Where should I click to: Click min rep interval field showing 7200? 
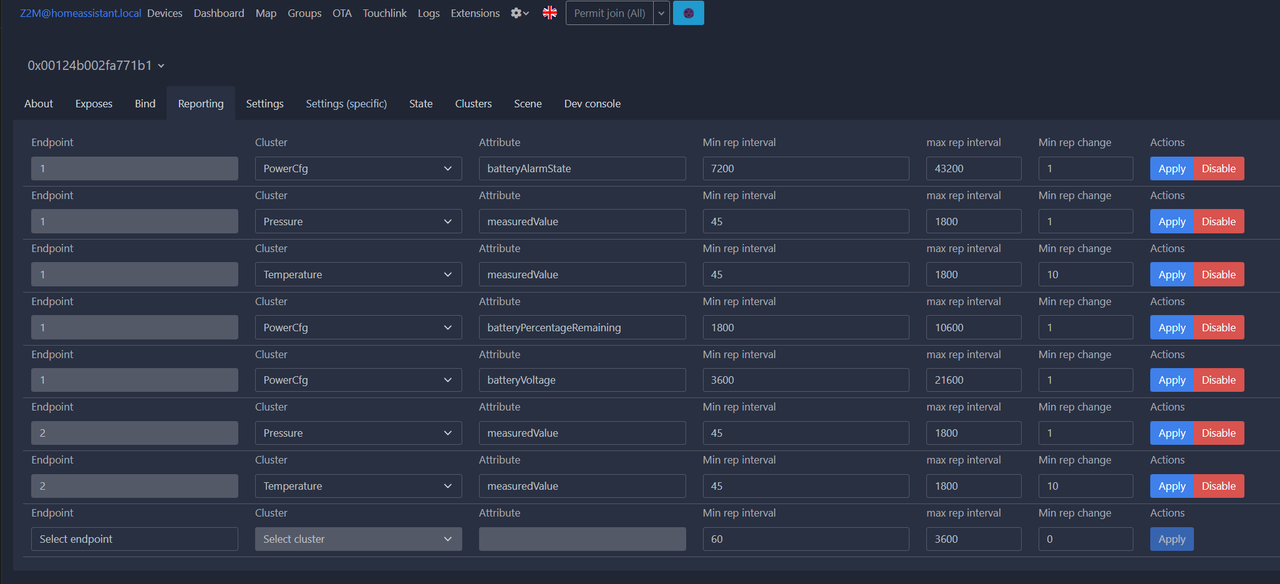click(806, 168)
